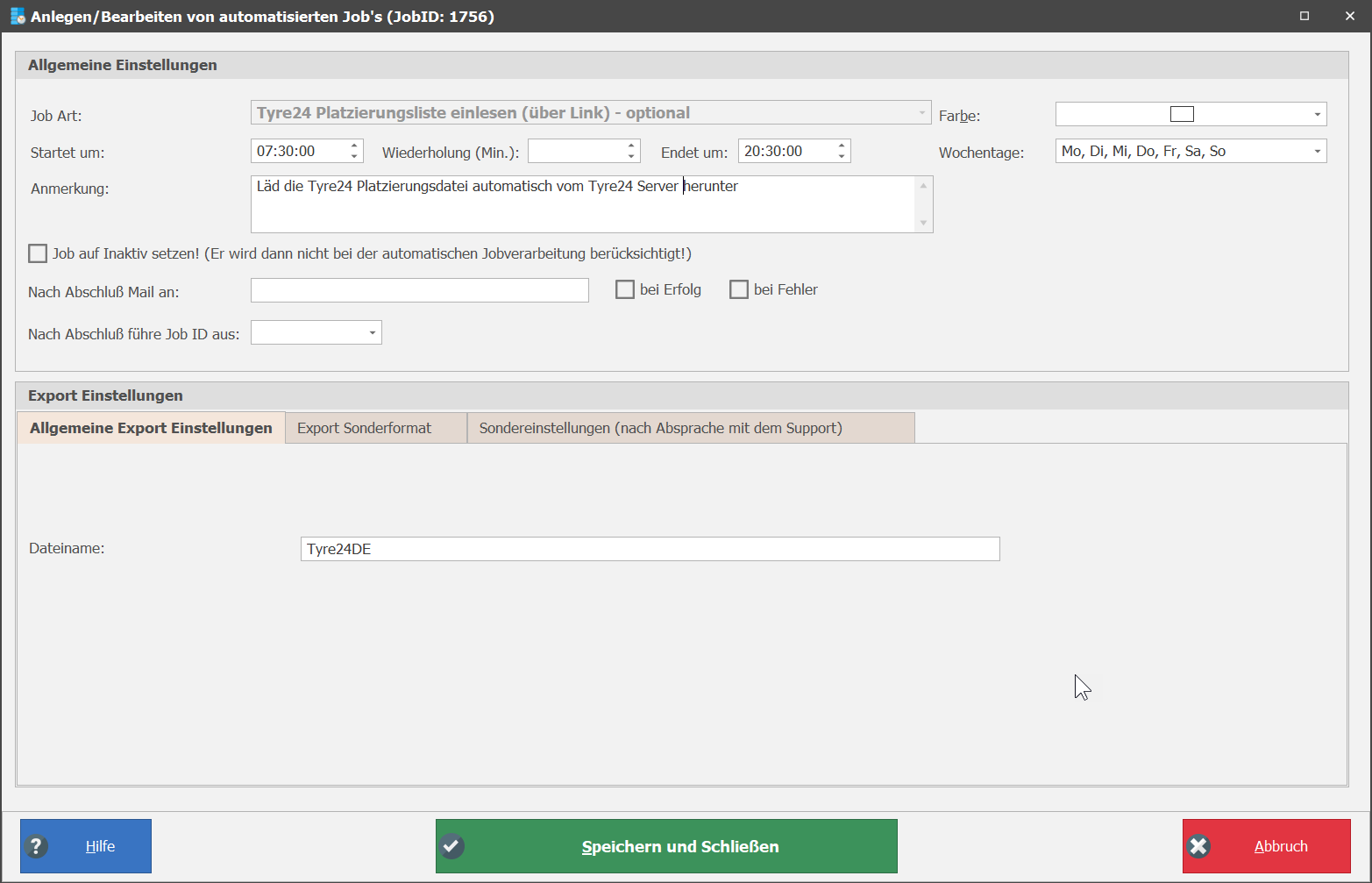Click the Anmerkung scrollbar down arrow
The image size is (1372, 883).
(923, 223)
